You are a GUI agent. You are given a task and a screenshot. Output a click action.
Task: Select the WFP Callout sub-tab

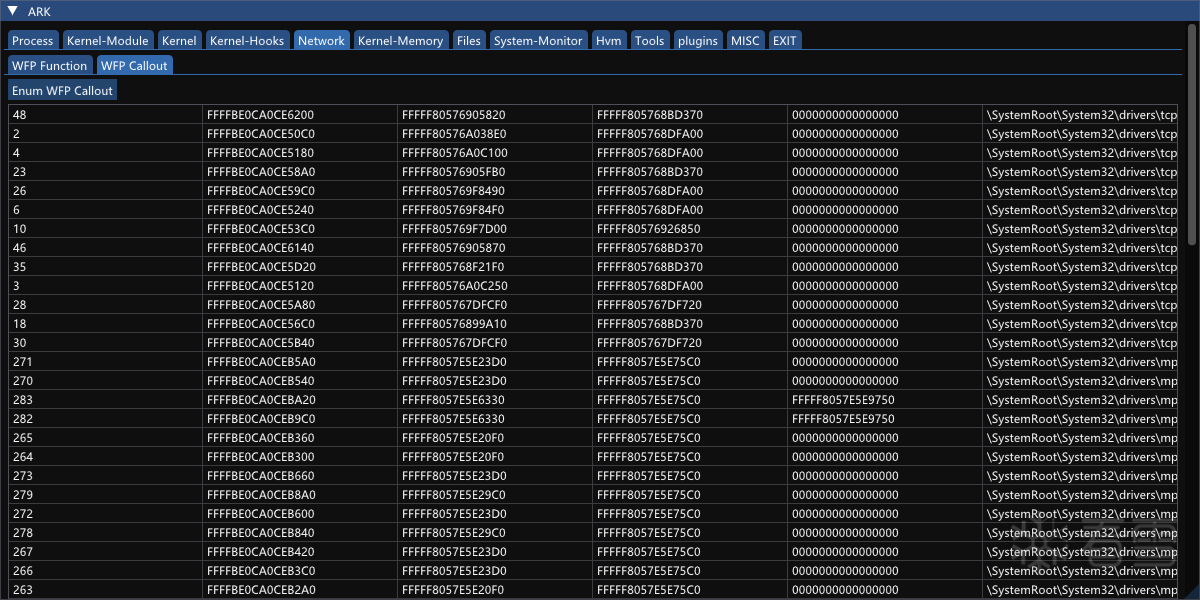click(134, 65)
